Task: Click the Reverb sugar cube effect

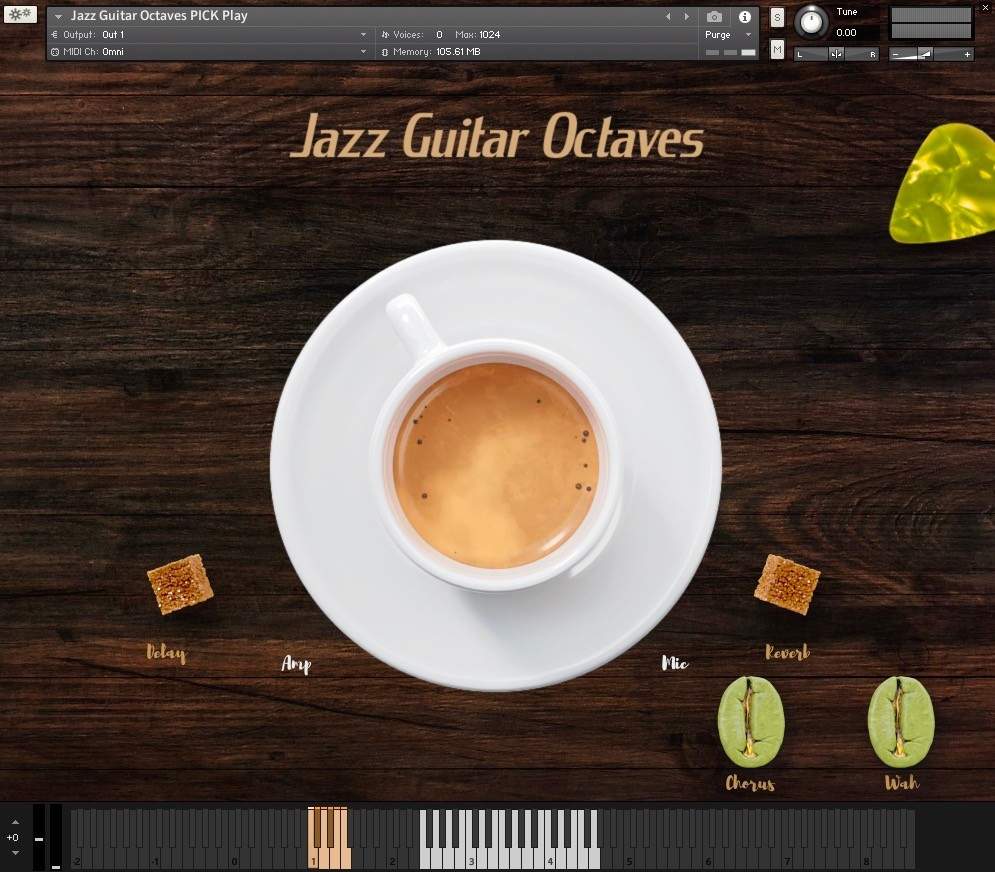Action: pos(788,585)
